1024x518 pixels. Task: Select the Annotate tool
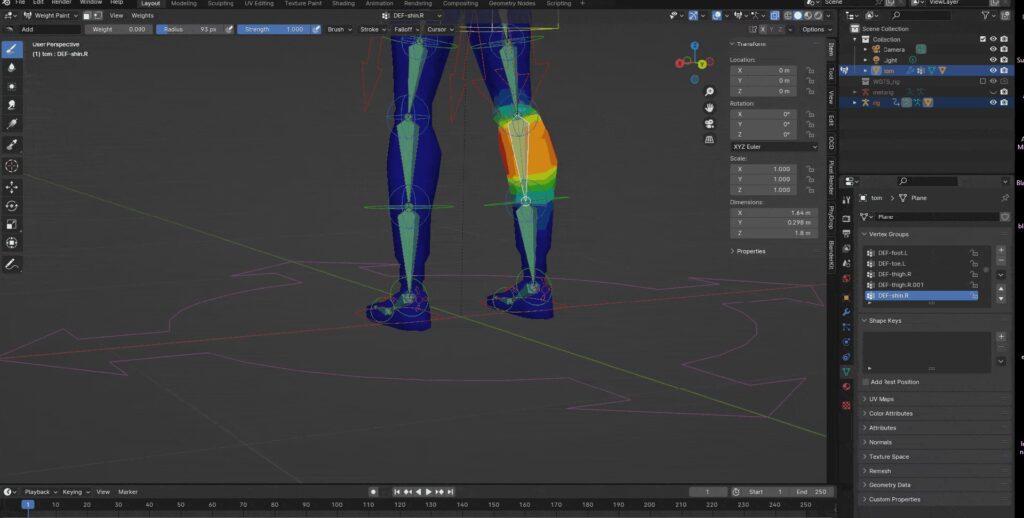(x=12, y=265)
